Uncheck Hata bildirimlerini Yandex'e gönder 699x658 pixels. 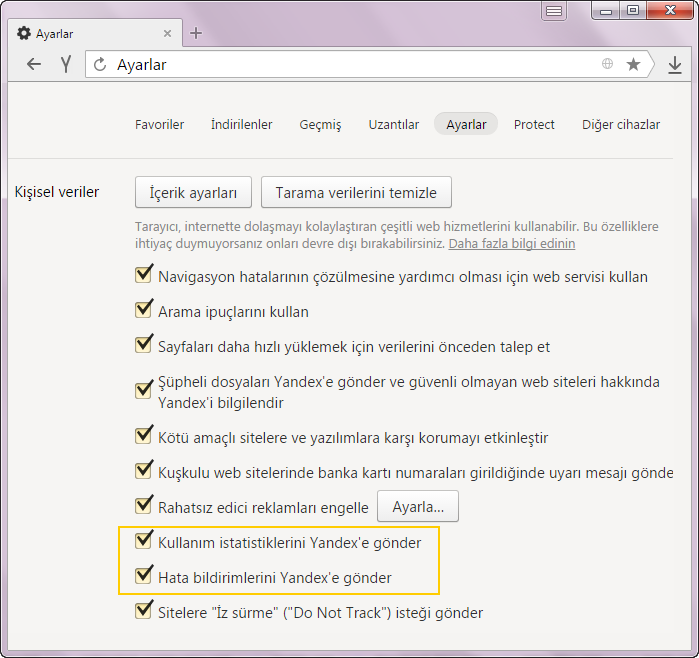pyautogui.click(x=144, y=575)
